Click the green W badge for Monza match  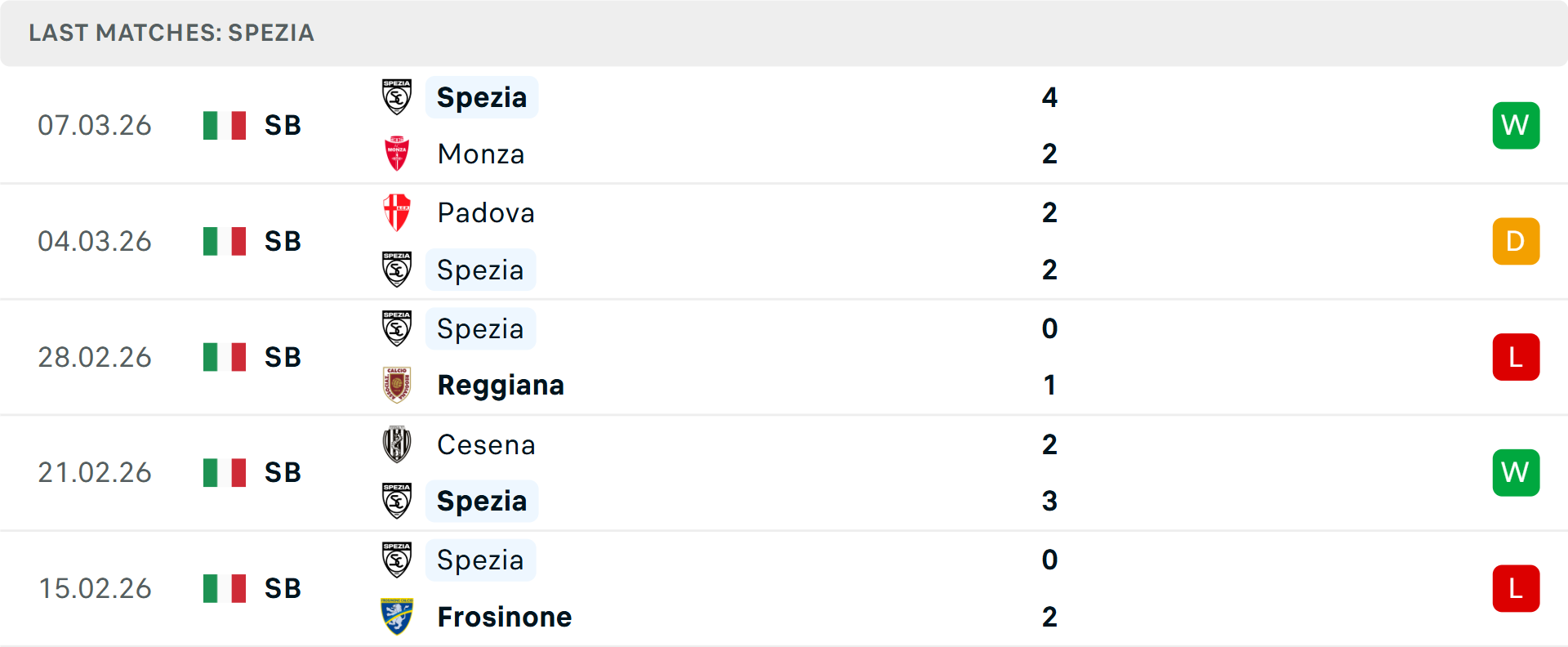tap(1516, 125)
